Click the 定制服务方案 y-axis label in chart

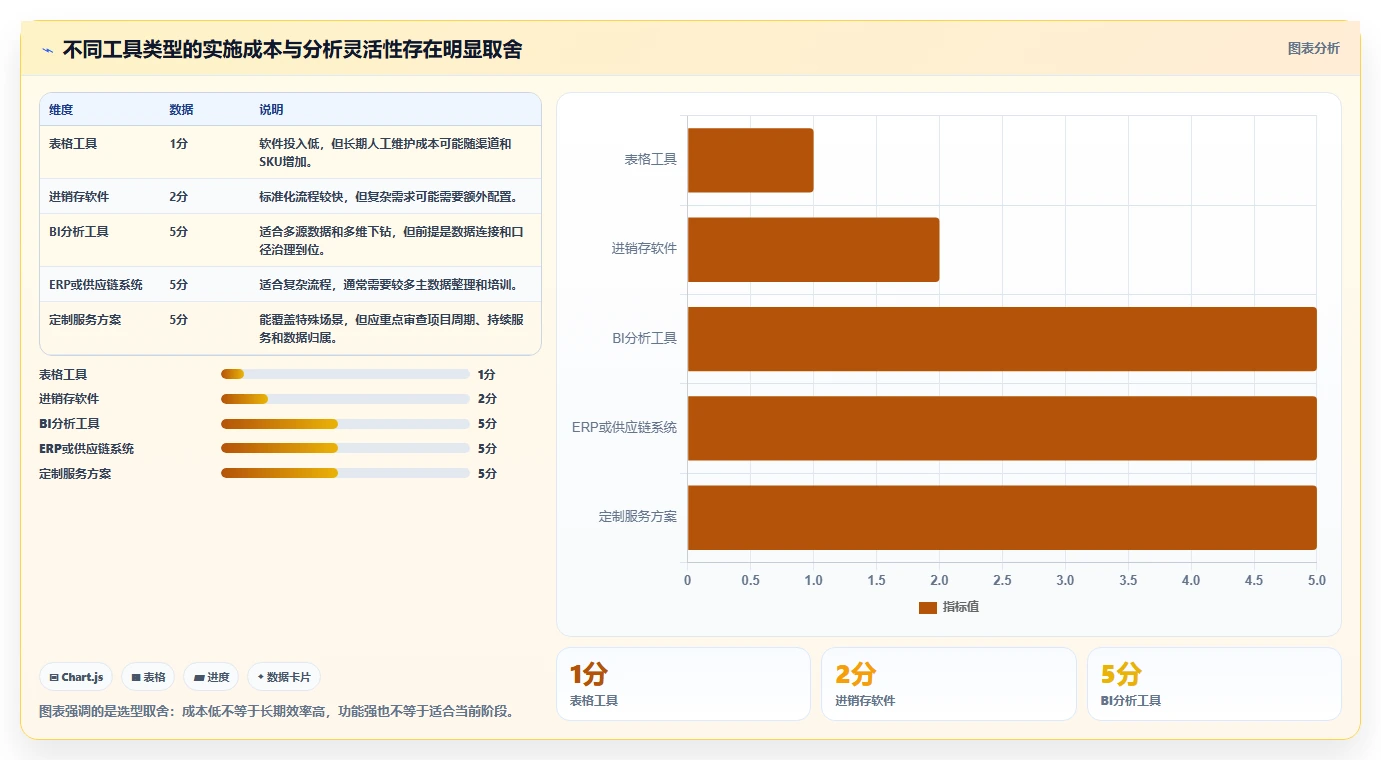[x=638, y=517]
